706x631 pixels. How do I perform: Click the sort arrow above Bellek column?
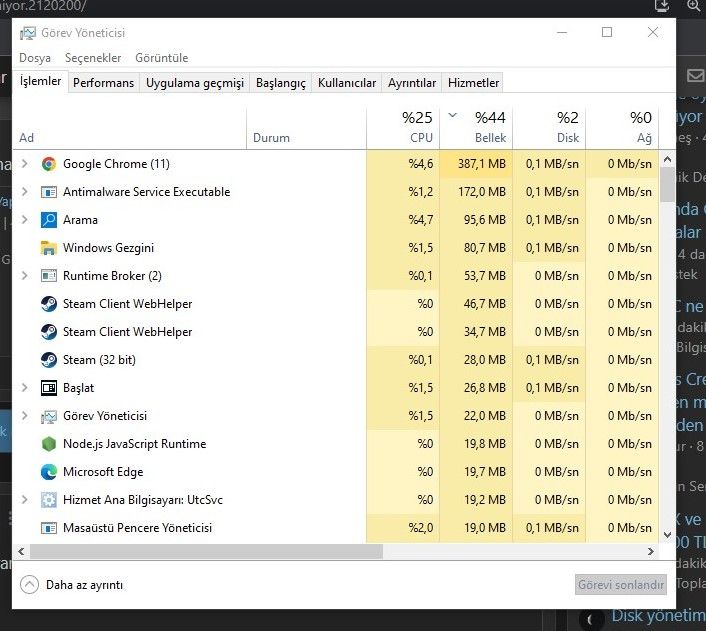[x=453, y=115]
